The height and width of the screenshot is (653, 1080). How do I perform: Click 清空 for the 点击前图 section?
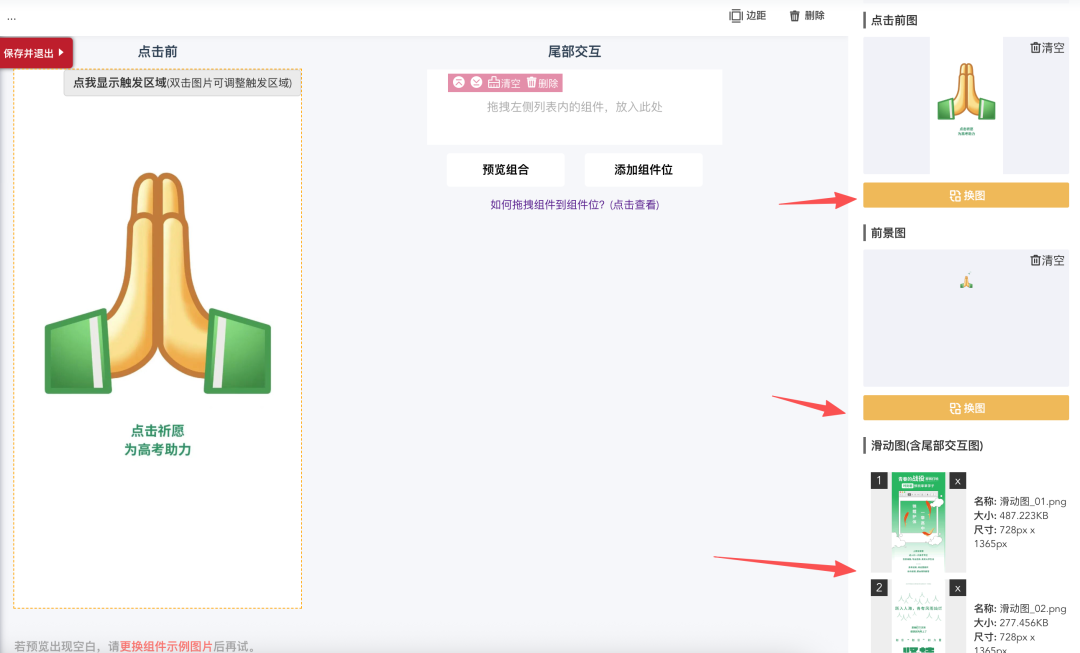pyautogui.click(x=1047, y=48)
